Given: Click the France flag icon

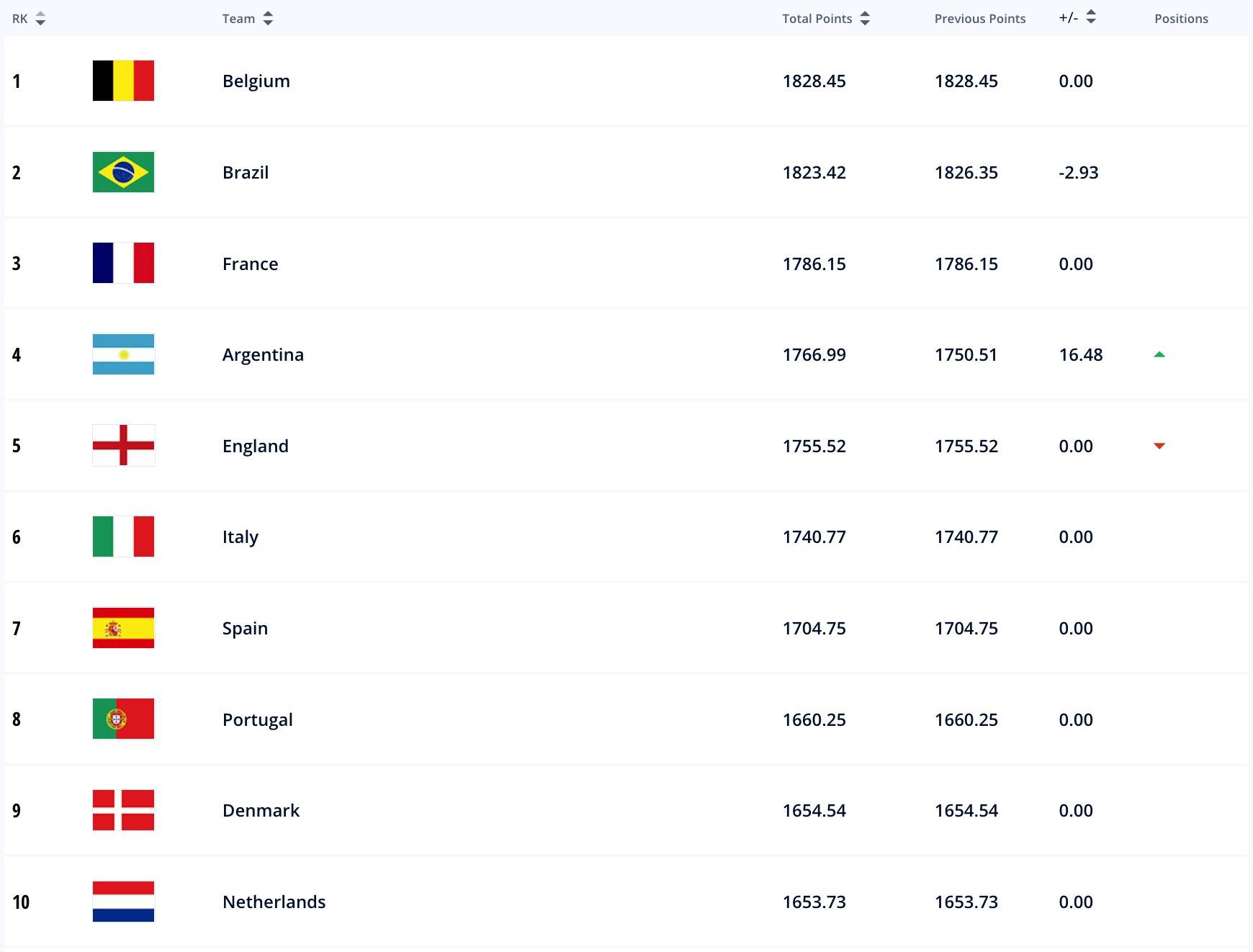Looking at the screenshot, I should (123, 263).
